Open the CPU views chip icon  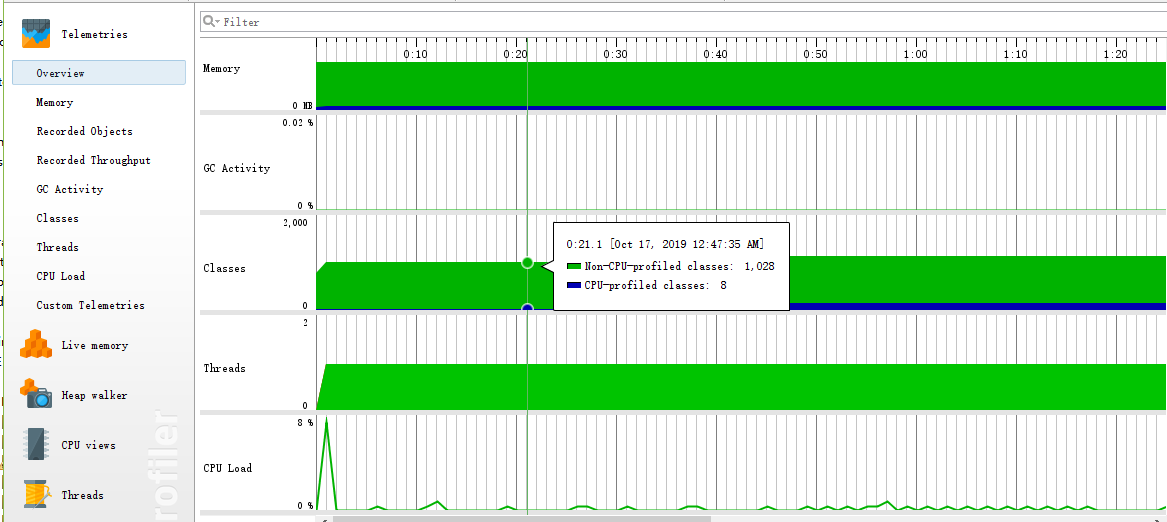(x=36, y=445)
